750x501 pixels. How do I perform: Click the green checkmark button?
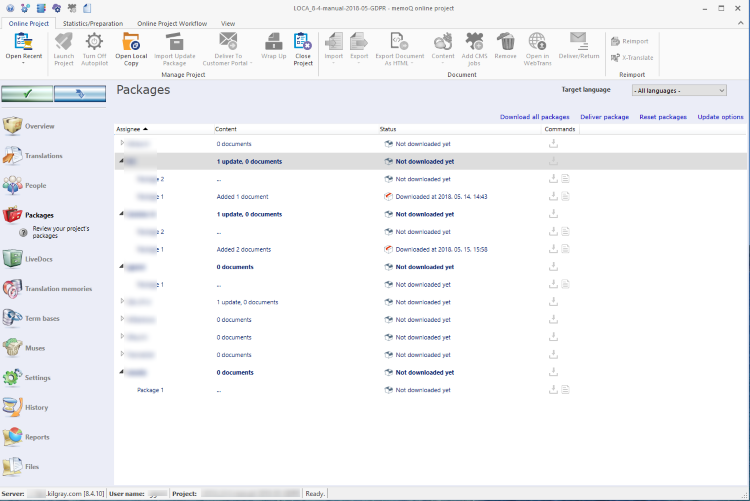tap(27, 94)
